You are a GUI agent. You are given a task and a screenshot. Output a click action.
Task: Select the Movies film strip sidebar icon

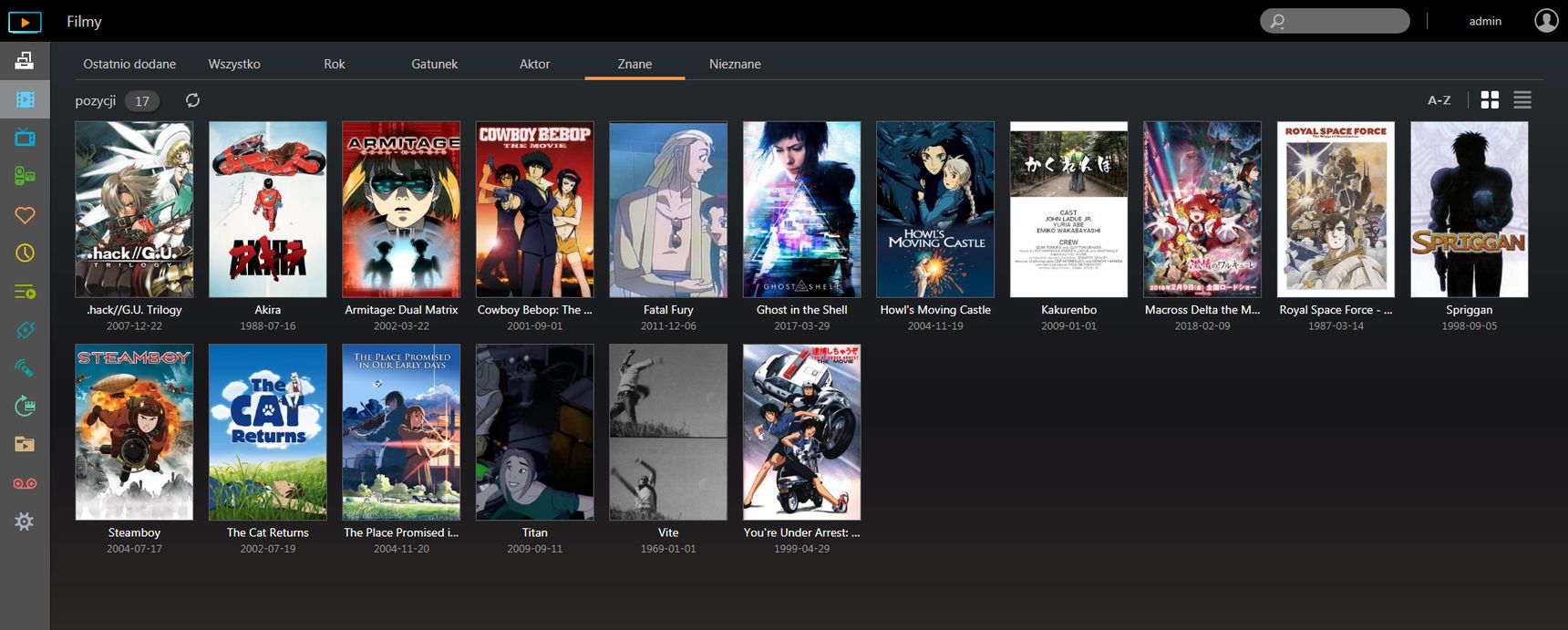25,99
